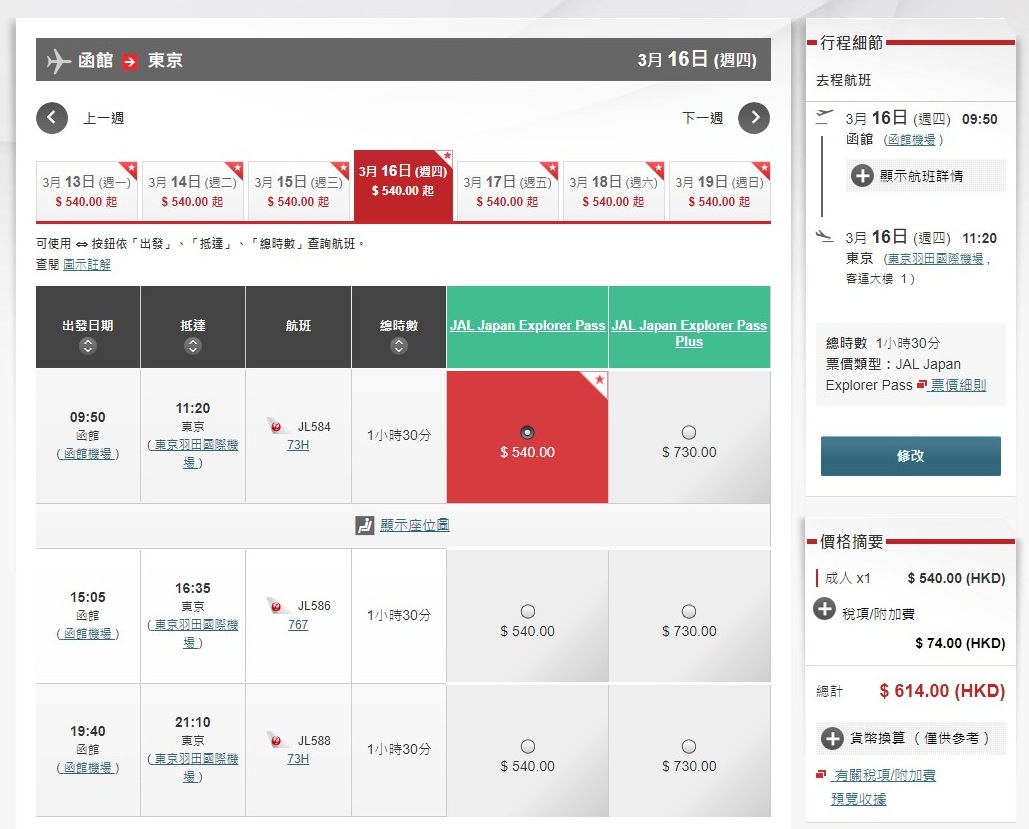This screenshot has width=1029, height=829.
Task: Select $730.00 Explorer Pass Plus for JL588
Action: [x=689, y=747]
